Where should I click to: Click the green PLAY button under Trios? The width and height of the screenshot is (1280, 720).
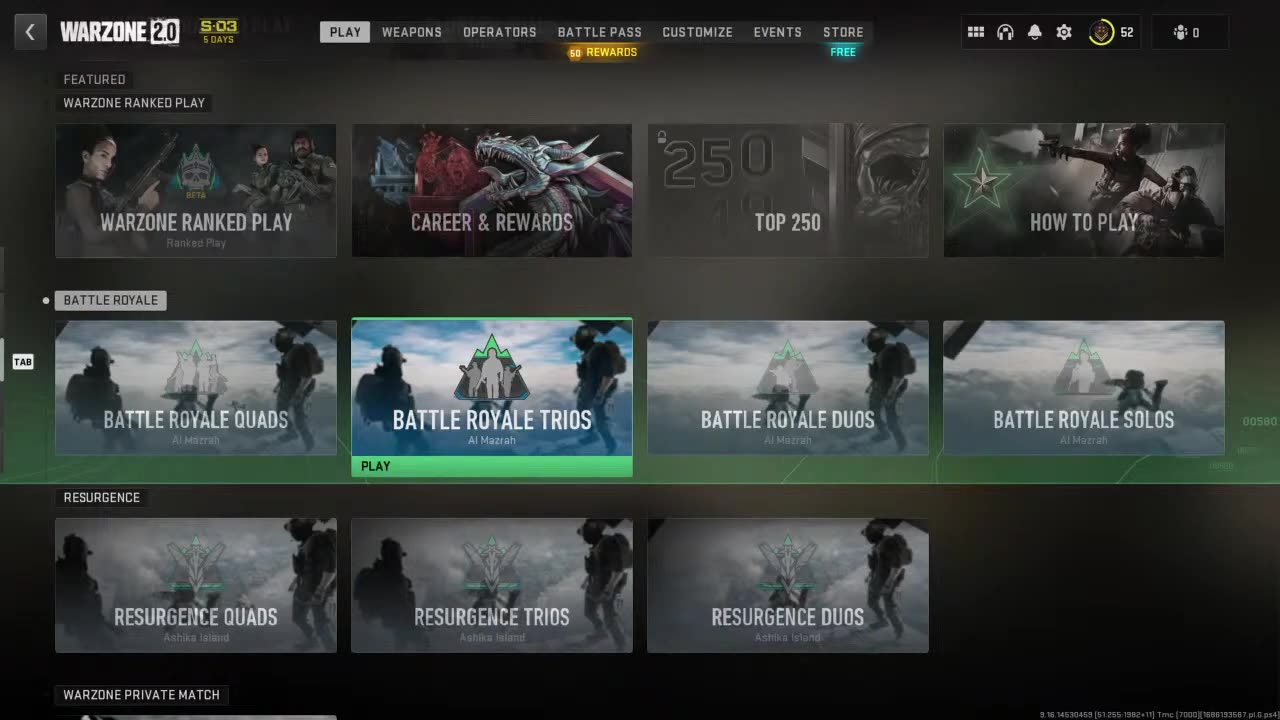click(492, 466)
